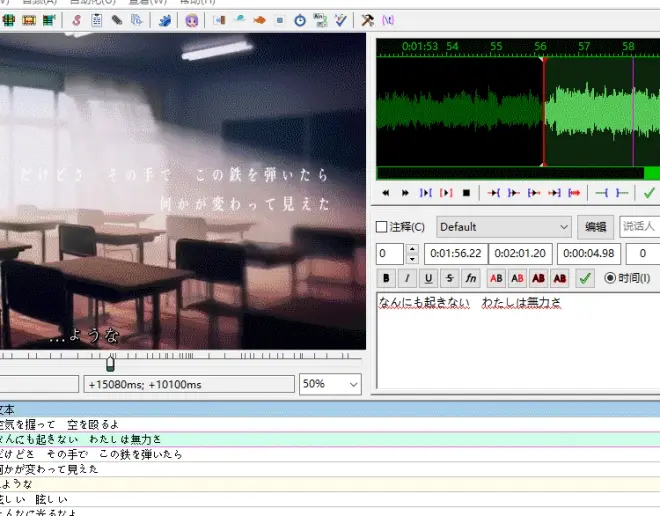Select the subtitle row だけどさ その手で この鉄を弾いたら

[330, 454]
